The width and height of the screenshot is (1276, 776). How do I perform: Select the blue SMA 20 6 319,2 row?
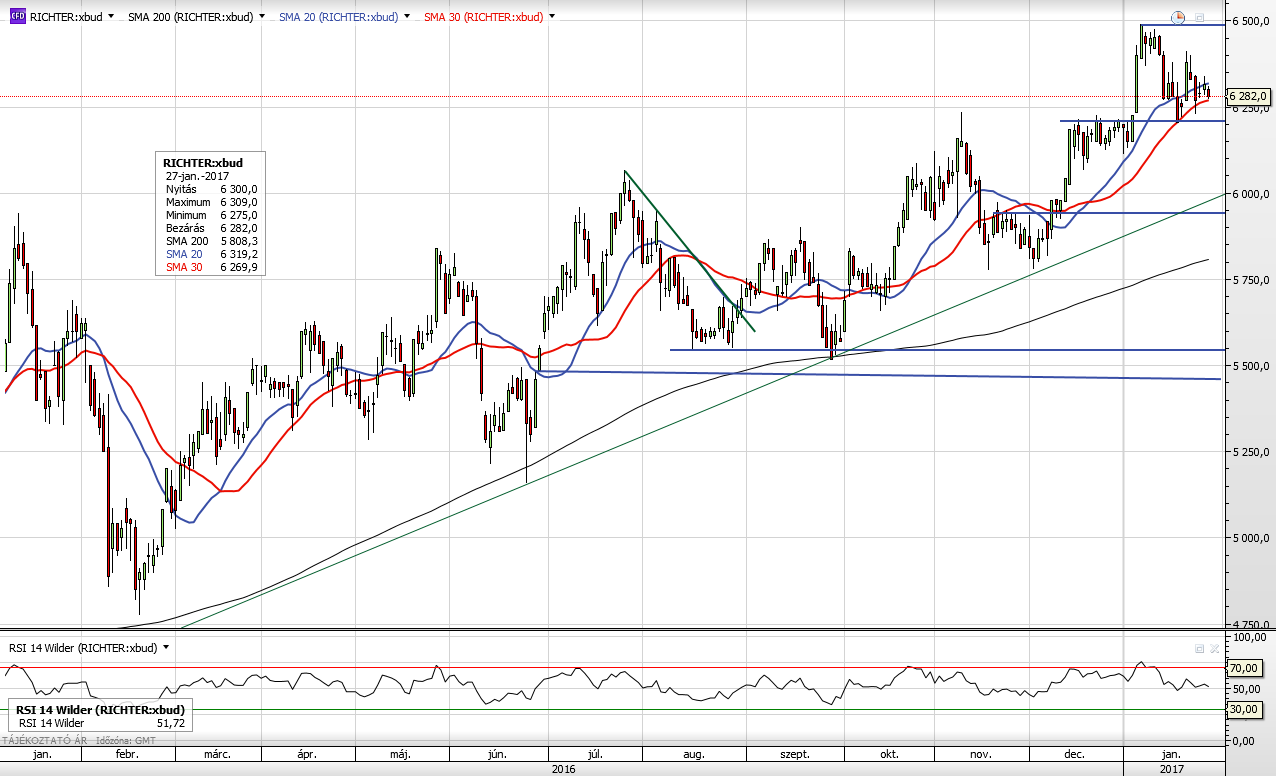[212, 254]
